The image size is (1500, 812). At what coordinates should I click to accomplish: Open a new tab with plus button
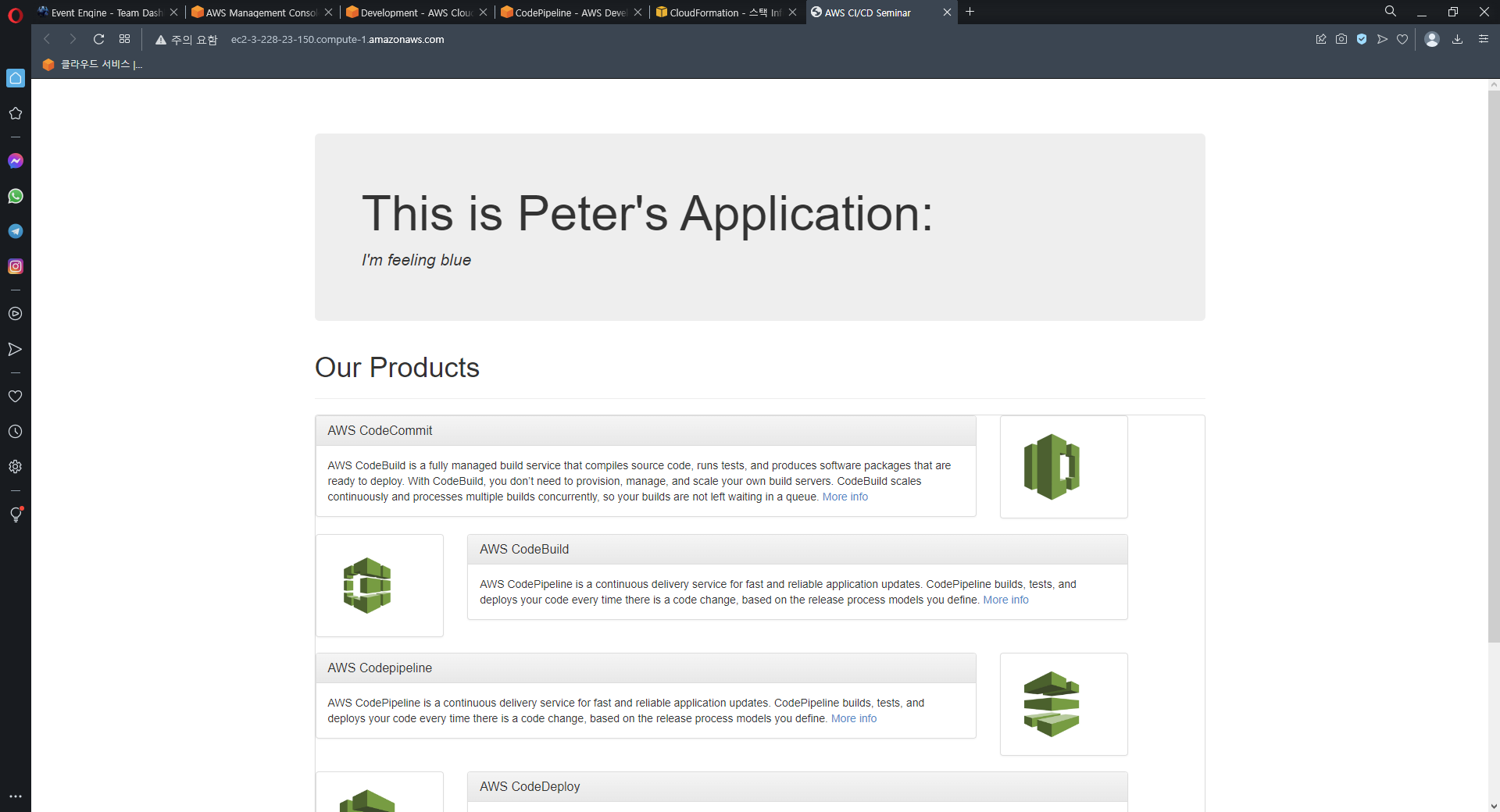tap(970, 12)
